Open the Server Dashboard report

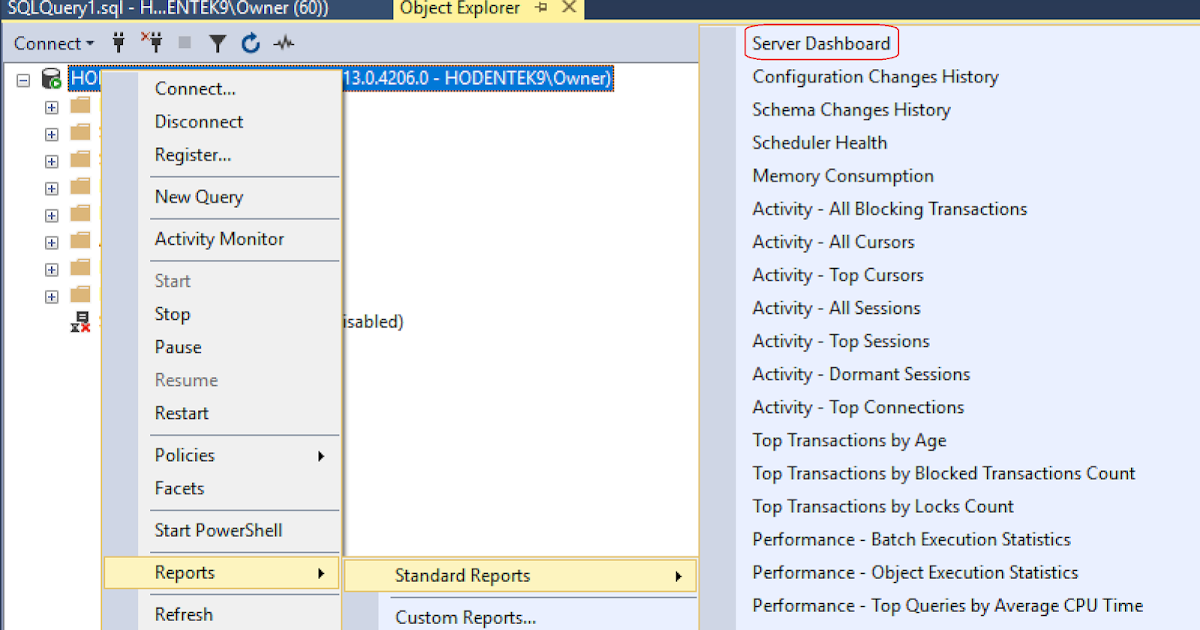click(821, 43)
